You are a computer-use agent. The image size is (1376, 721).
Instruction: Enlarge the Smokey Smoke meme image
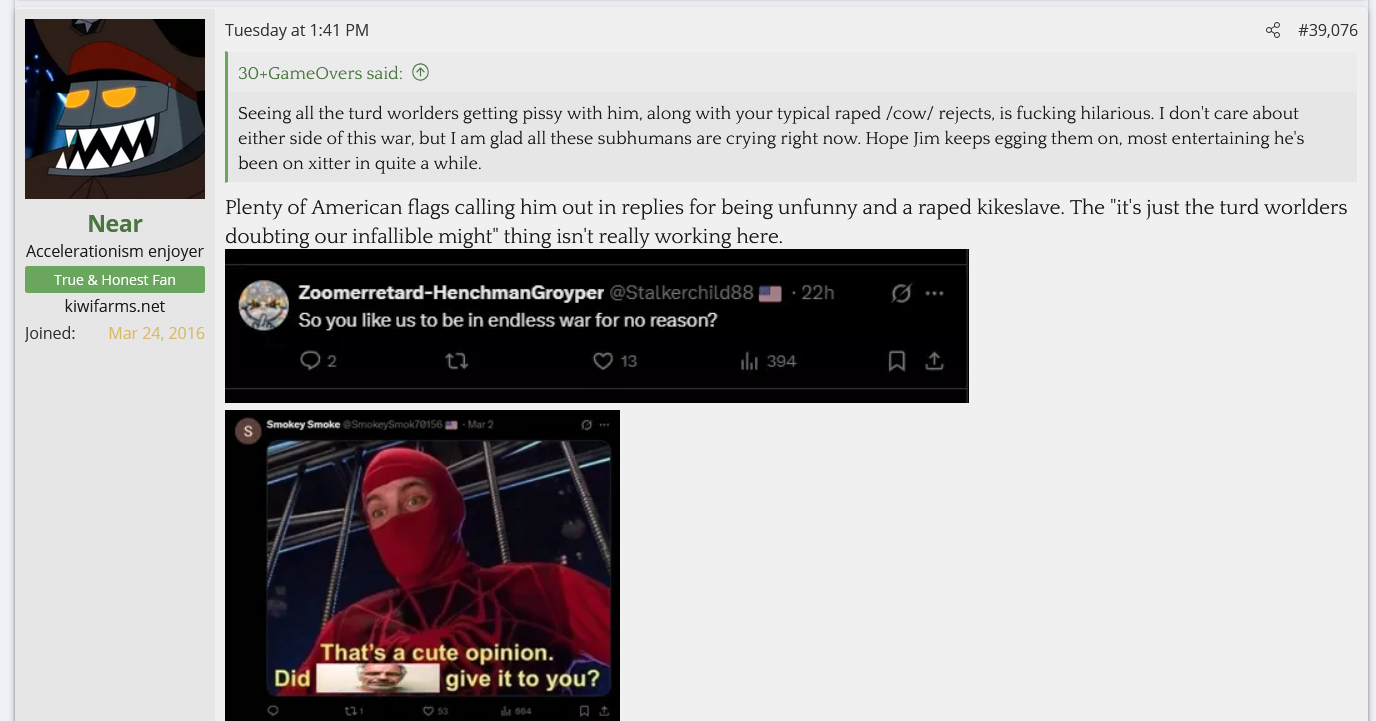pyautogui.click(x=422, y=565)
